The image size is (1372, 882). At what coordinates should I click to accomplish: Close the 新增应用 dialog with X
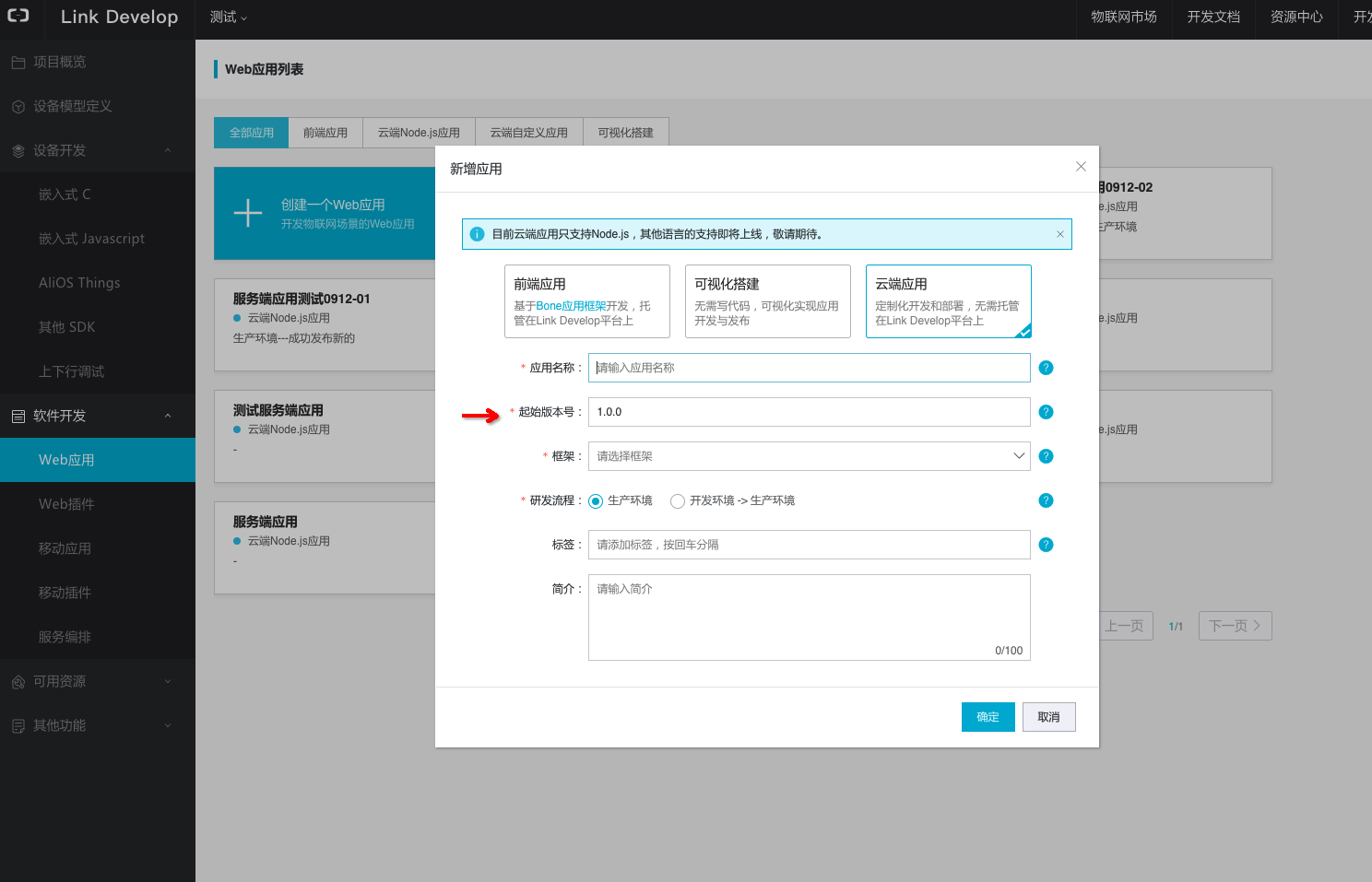pos(1081,167)
